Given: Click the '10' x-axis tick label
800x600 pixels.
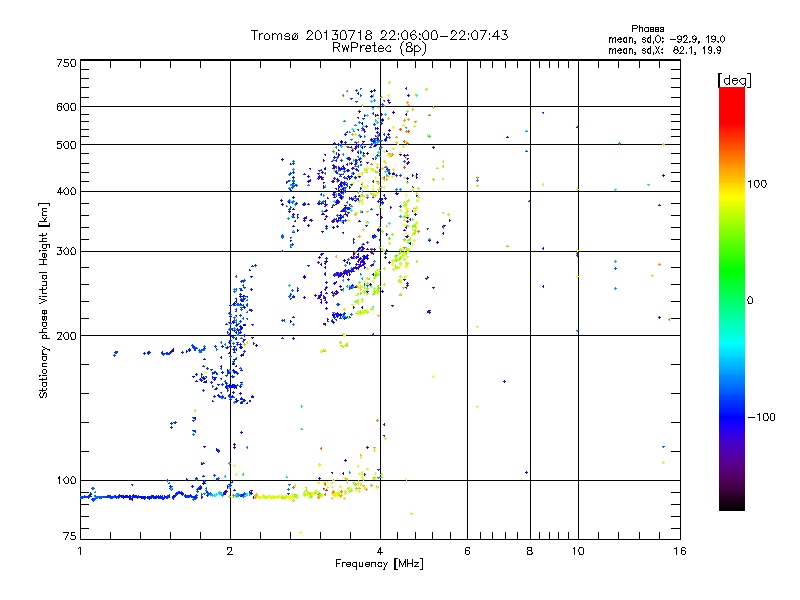Looking at the screenshot, I should [578, 551].
